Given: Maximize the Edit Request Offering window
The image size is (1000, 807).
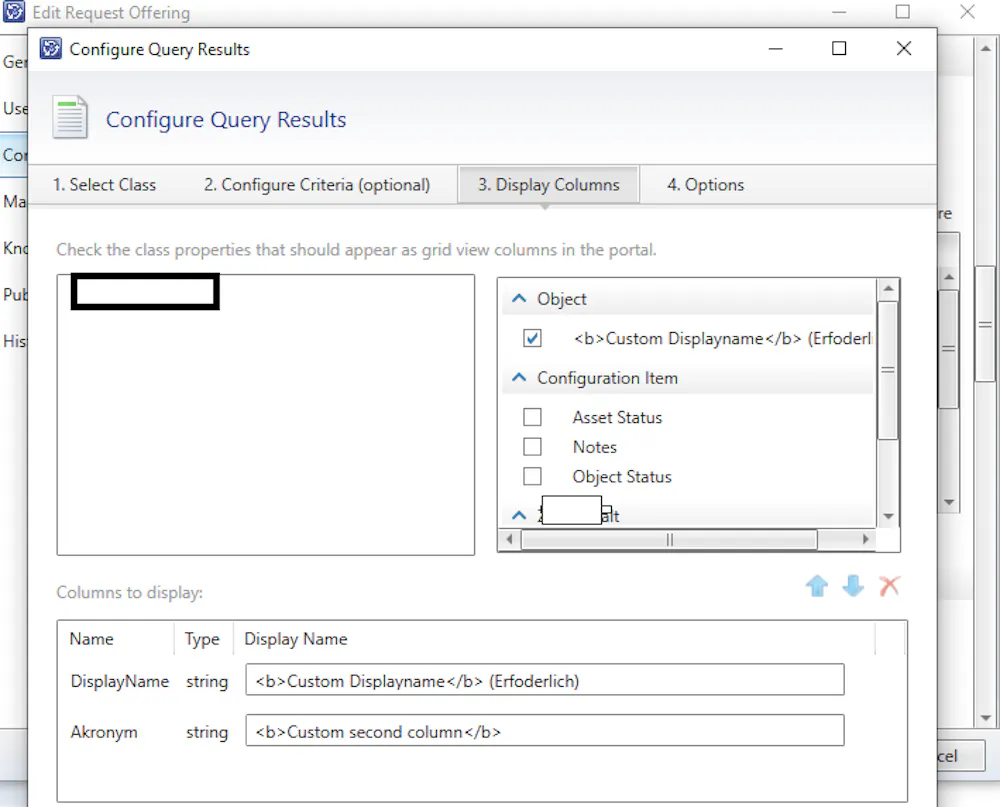Looking at the screenshot, I should [902, 11].
